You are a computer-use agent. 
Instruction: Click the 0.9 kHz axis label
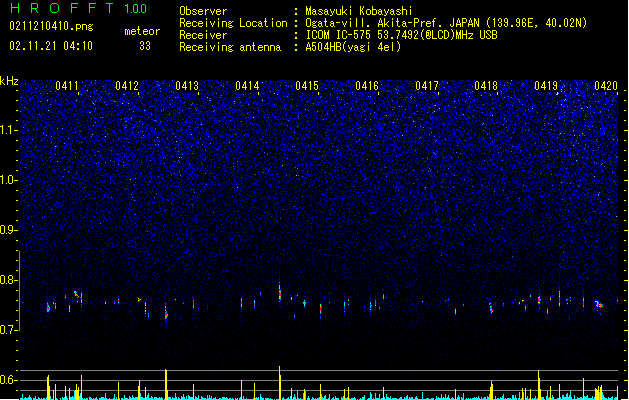click(9, 230)
